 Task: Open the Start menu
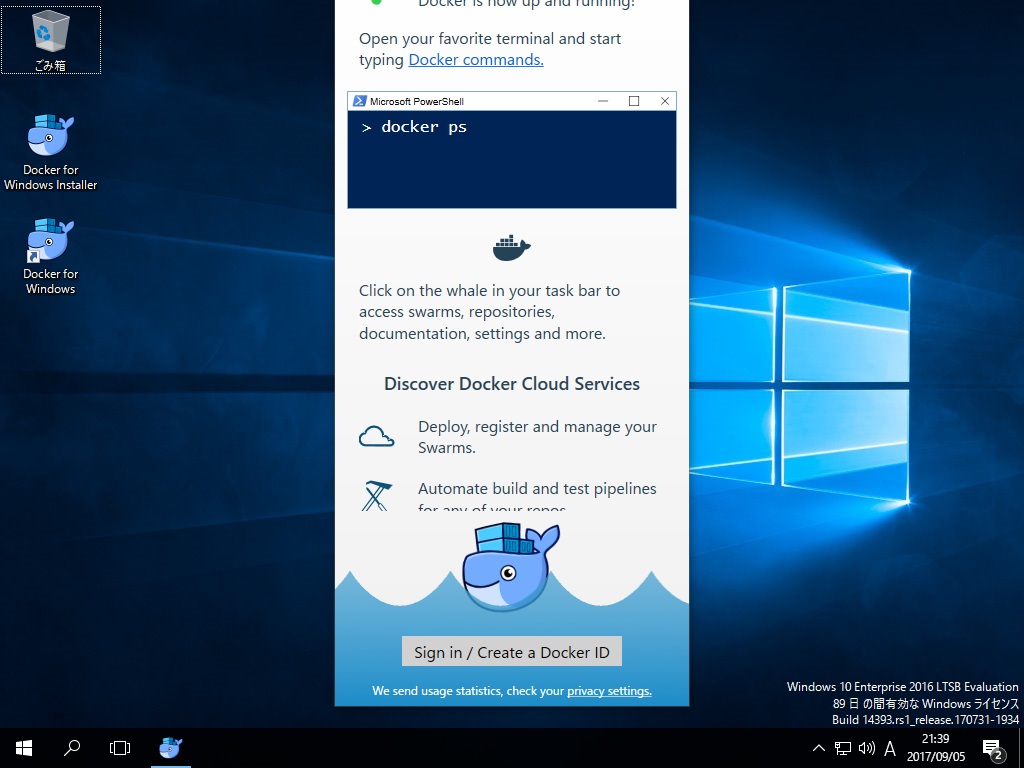22,748
